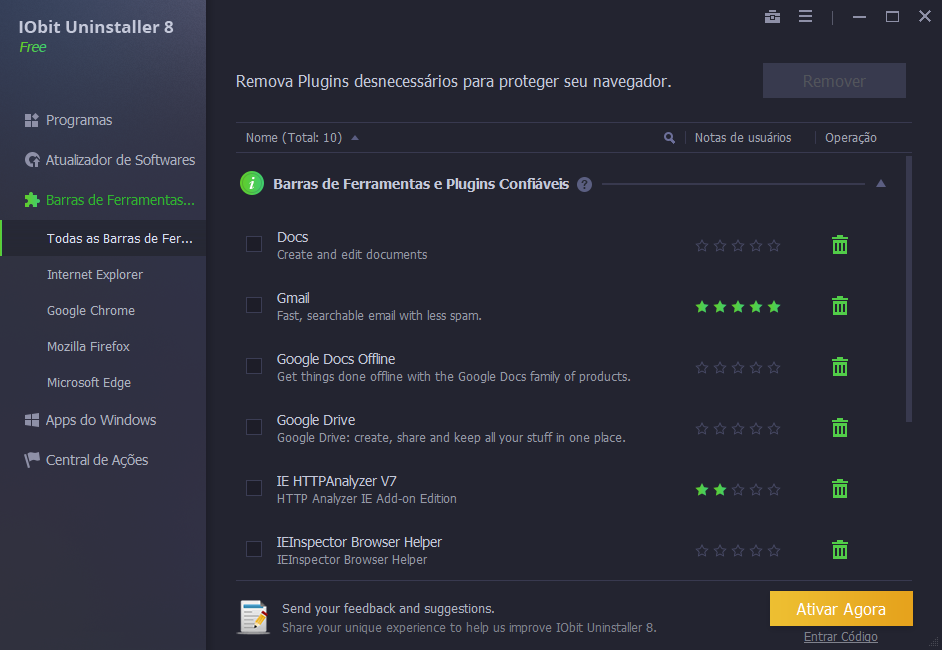
Task: Click the Notas de usuários column header
Action: 743,138
